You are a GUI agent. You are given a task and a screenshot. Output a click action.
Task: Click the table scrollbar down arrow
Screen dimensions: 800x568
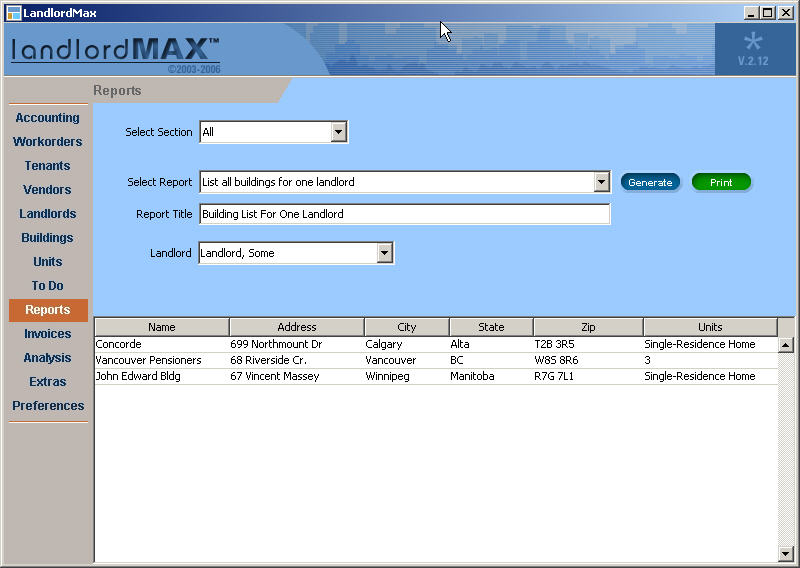[785, 553]
